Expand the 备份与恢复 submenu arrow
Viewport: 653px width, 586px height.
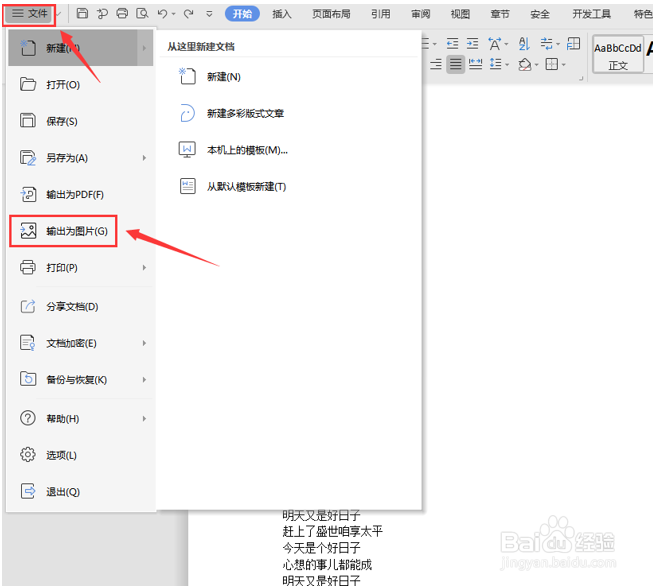pos(144,380)
